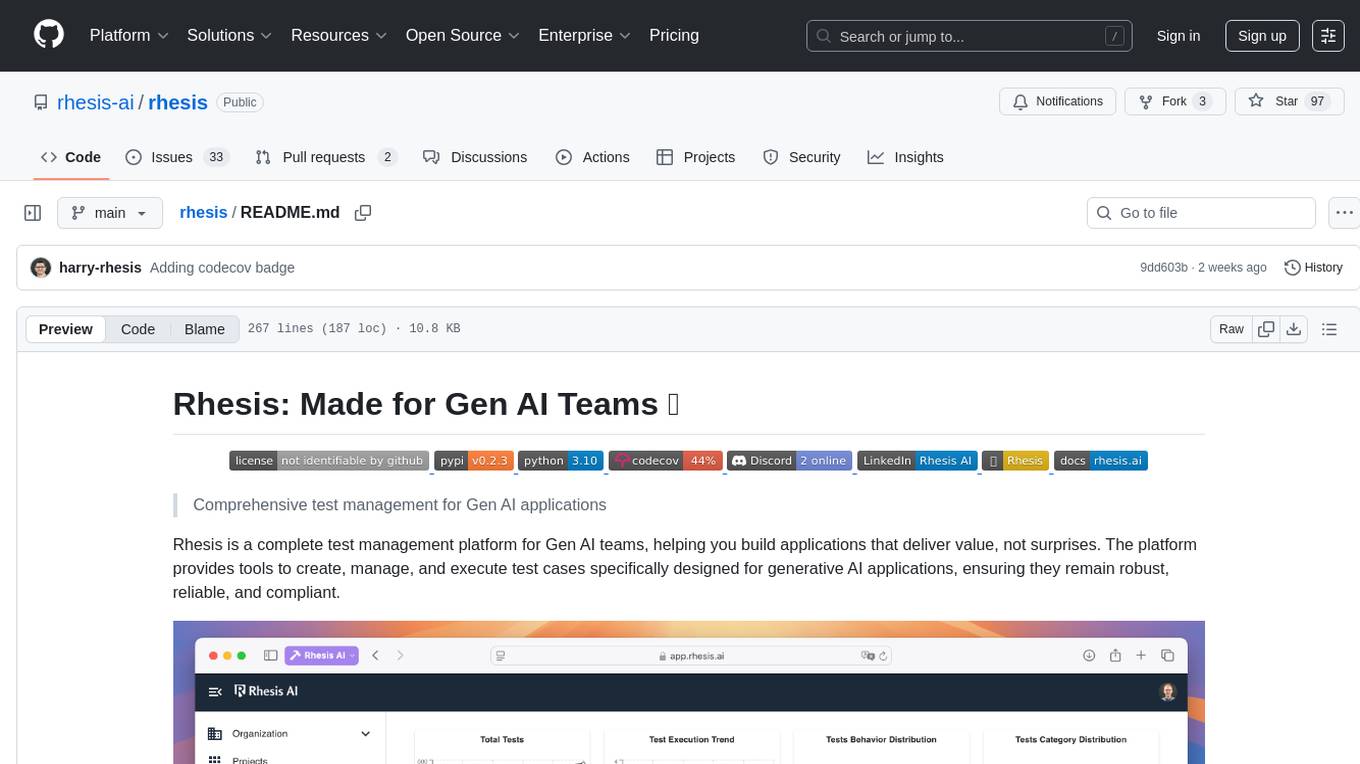The height and width of the screenshot is (764, 1360).
Task: Open commit 9dd603b
Action: (1164, 268)
